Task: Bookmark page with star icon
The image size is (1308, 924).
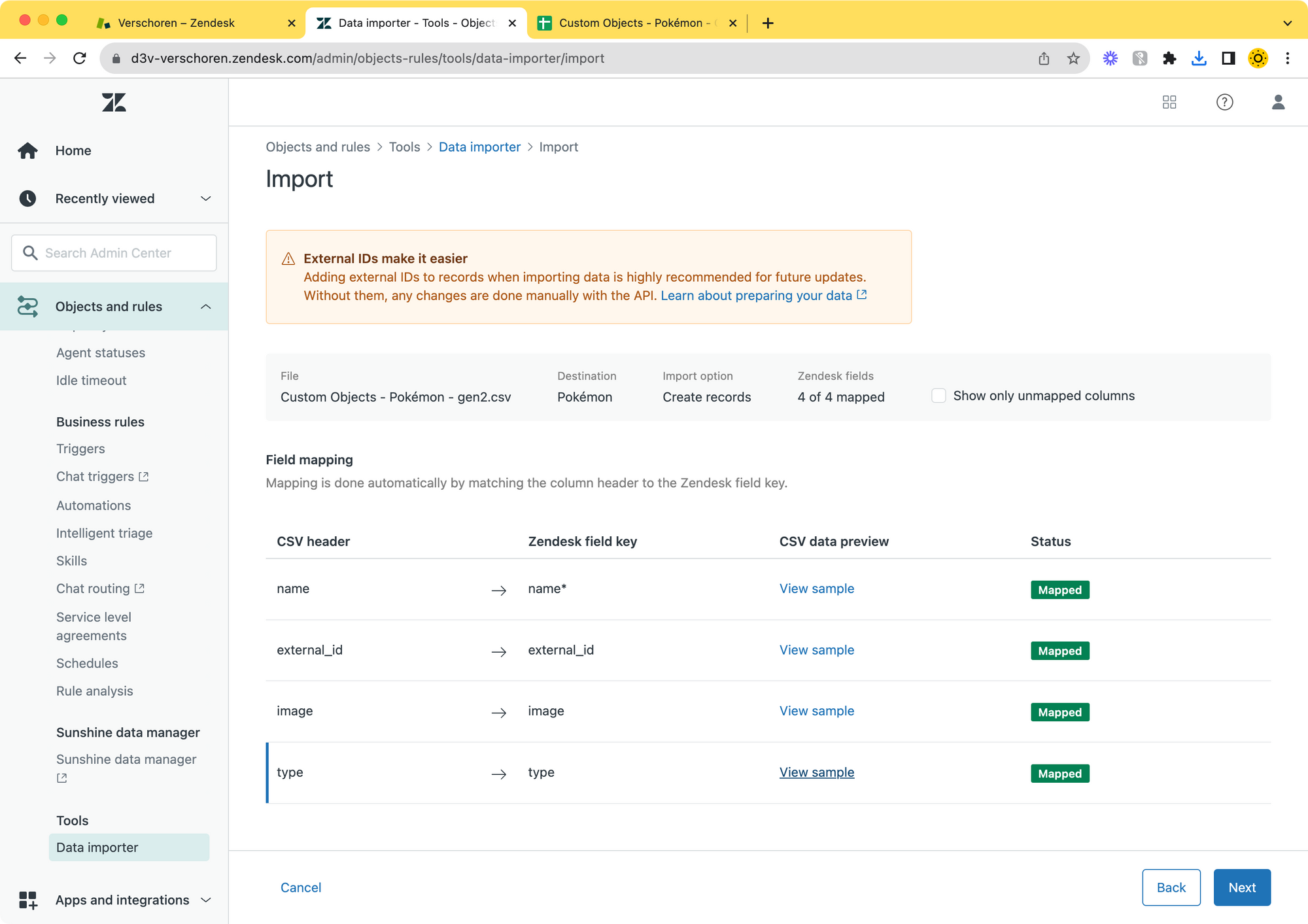Action: click(1073, 58)
